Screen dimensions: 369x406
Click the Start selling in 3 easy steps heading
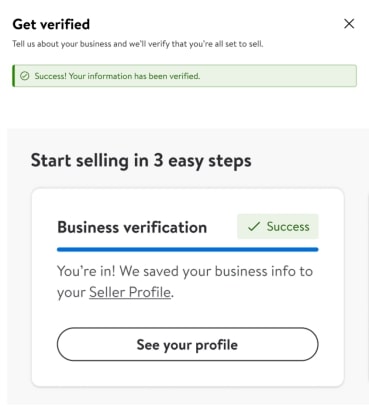pos(141,161)
